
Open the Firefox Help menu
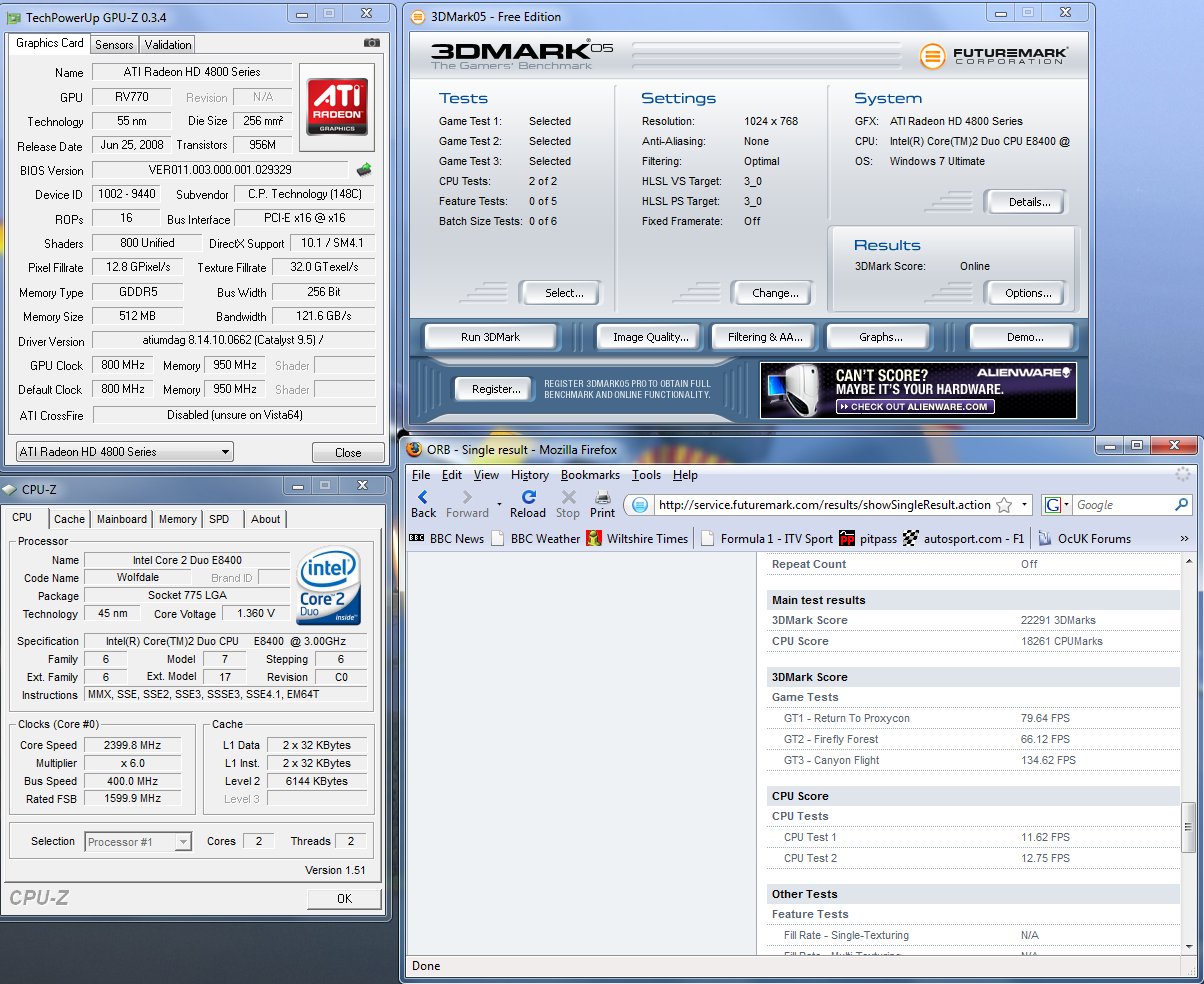(x=685, y=475)
